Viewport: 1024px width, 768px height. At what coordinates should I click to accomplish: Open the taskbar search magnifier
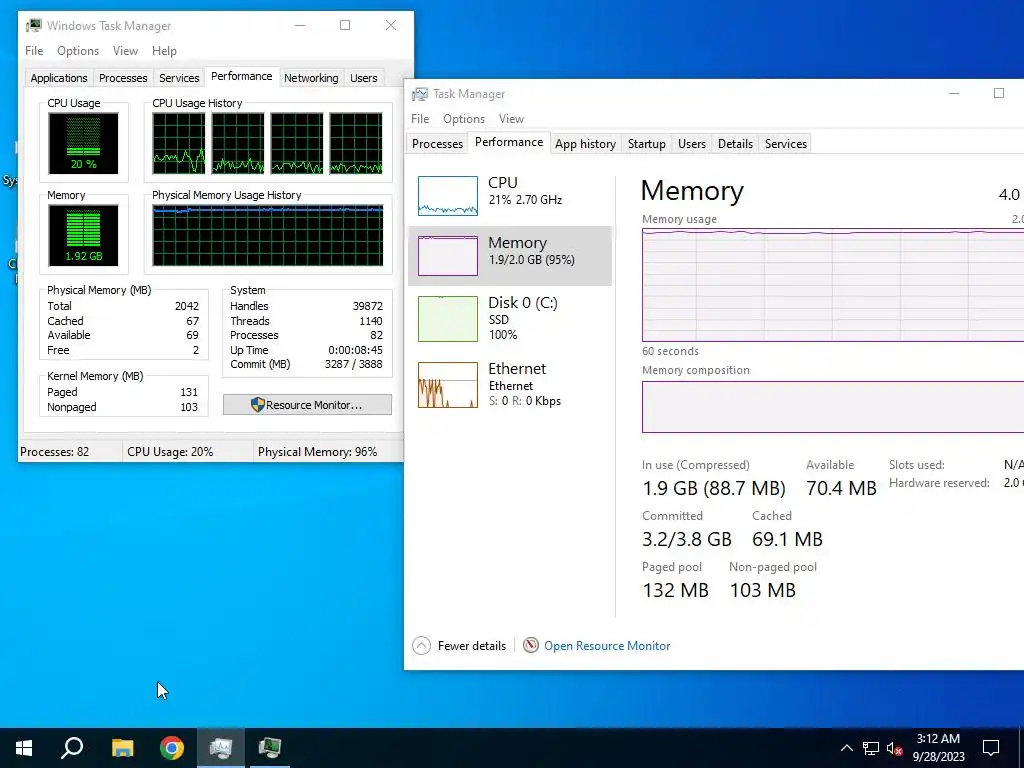pyautogui.click(x=72, y=748)
